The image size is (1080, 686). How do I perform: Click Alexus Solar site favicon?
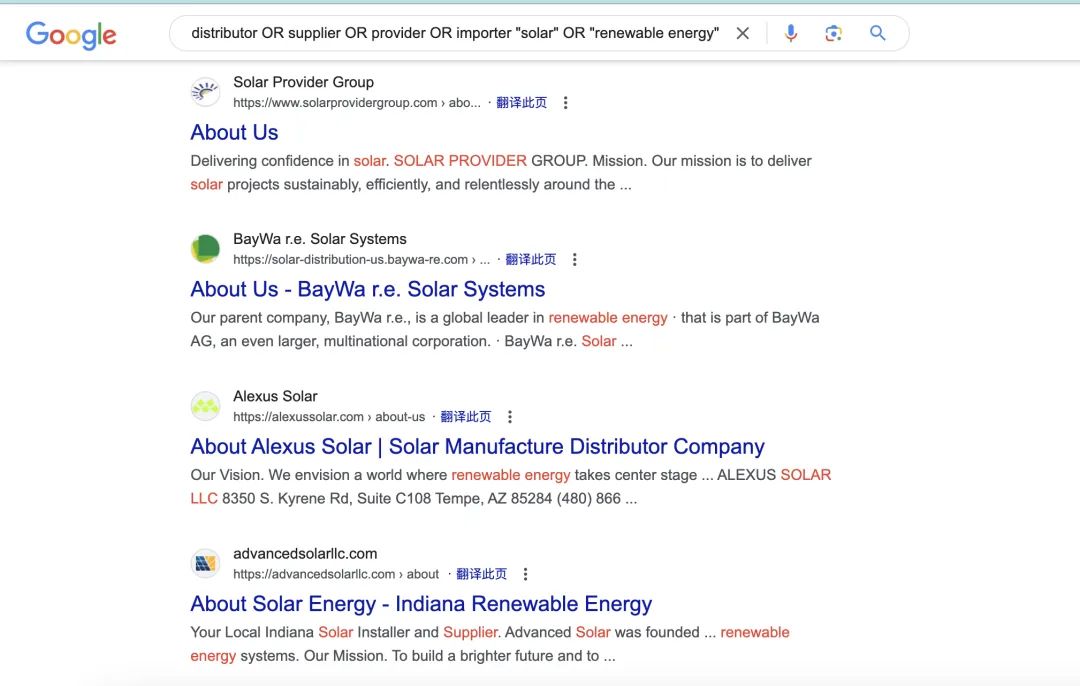tap(205, 406)
